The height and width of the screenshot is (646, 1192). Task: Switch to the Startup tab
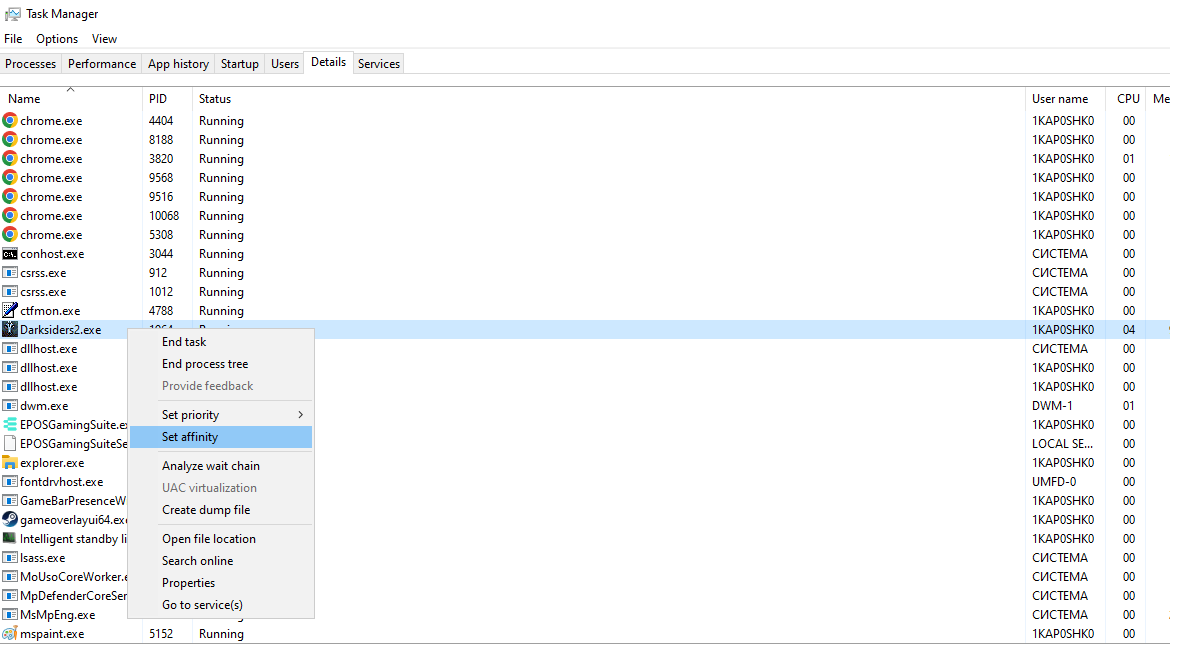click(239, 64)
